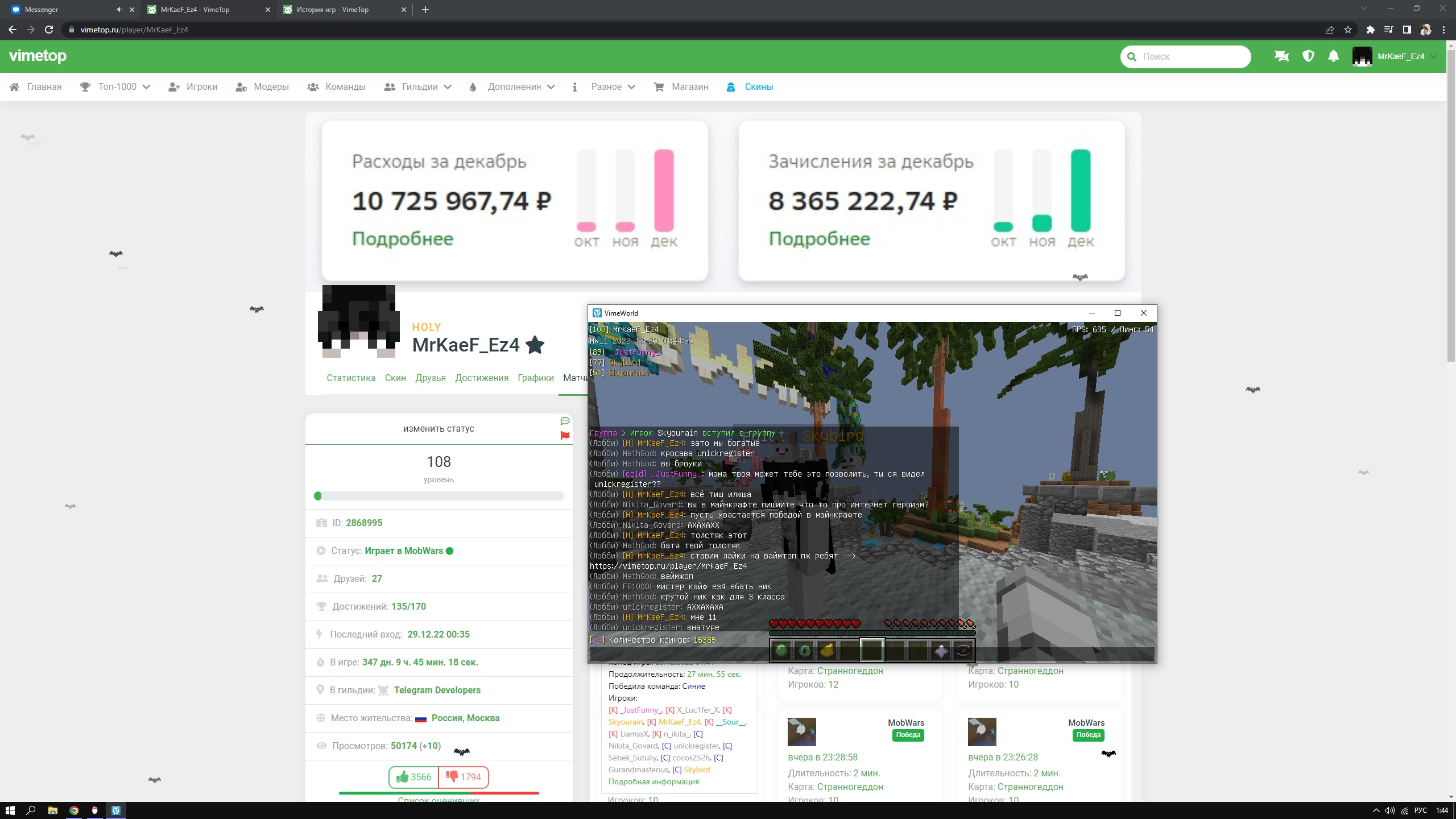Click the notification bell icon
Screen dimensions: 1456x819
[1333, 56]
